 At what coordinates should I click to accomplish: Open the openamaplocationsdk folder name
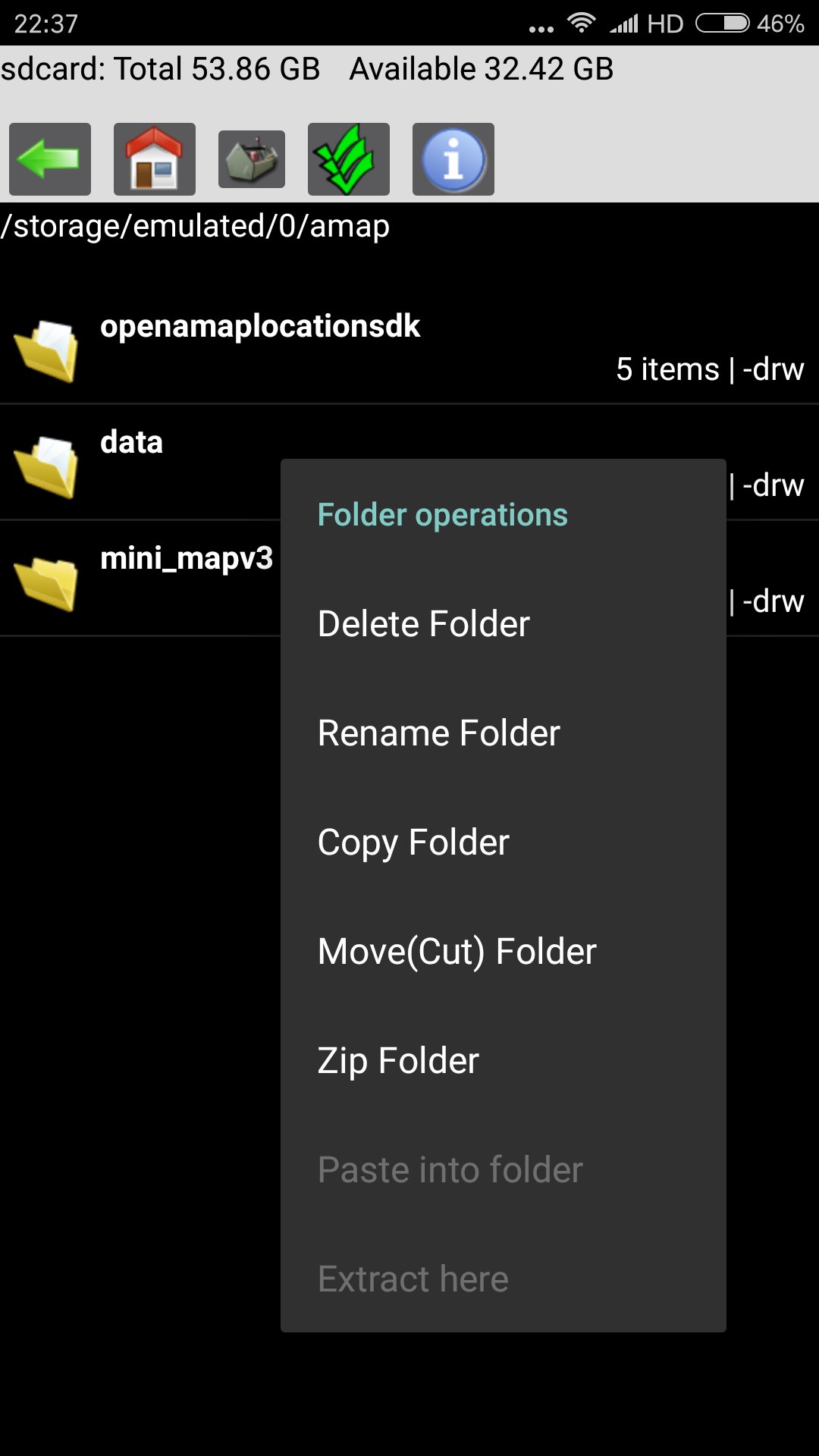click(x=260, y=327)
